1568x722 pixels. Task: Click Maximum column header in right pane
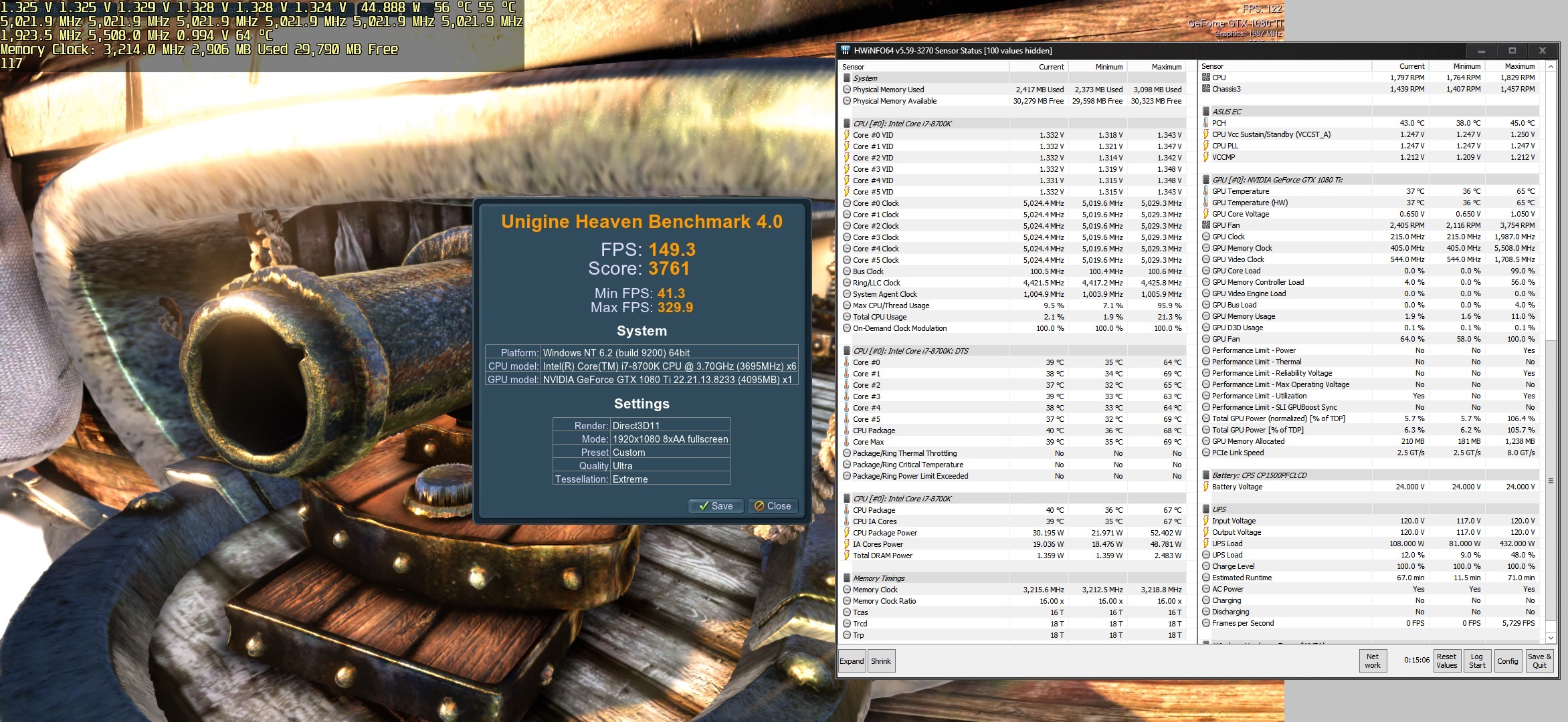(1512, 66)
